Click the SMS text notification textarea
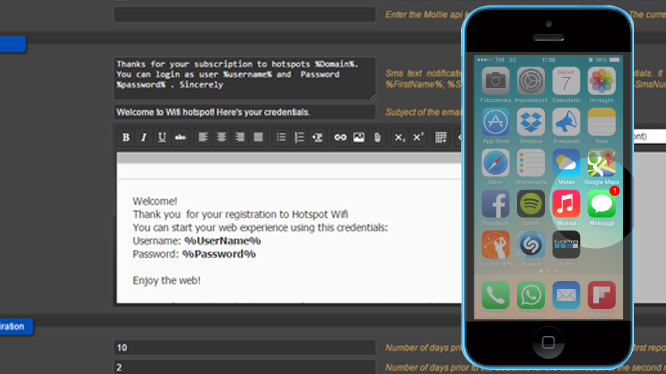This screenshot has height=374, width=666. click(245, 79)
